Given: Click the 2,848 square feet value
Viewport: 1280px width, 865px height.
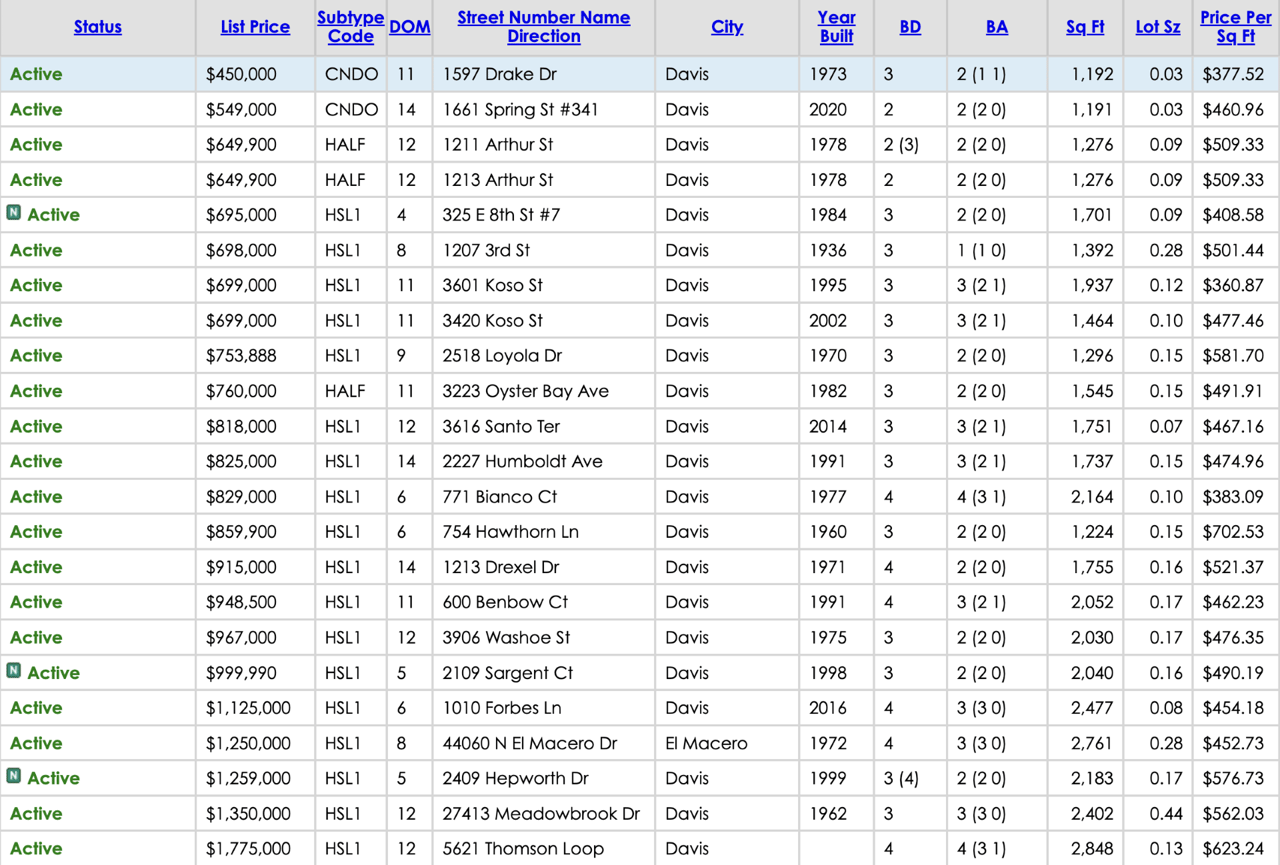Looking at the screenshot, I should (1092, 849).
